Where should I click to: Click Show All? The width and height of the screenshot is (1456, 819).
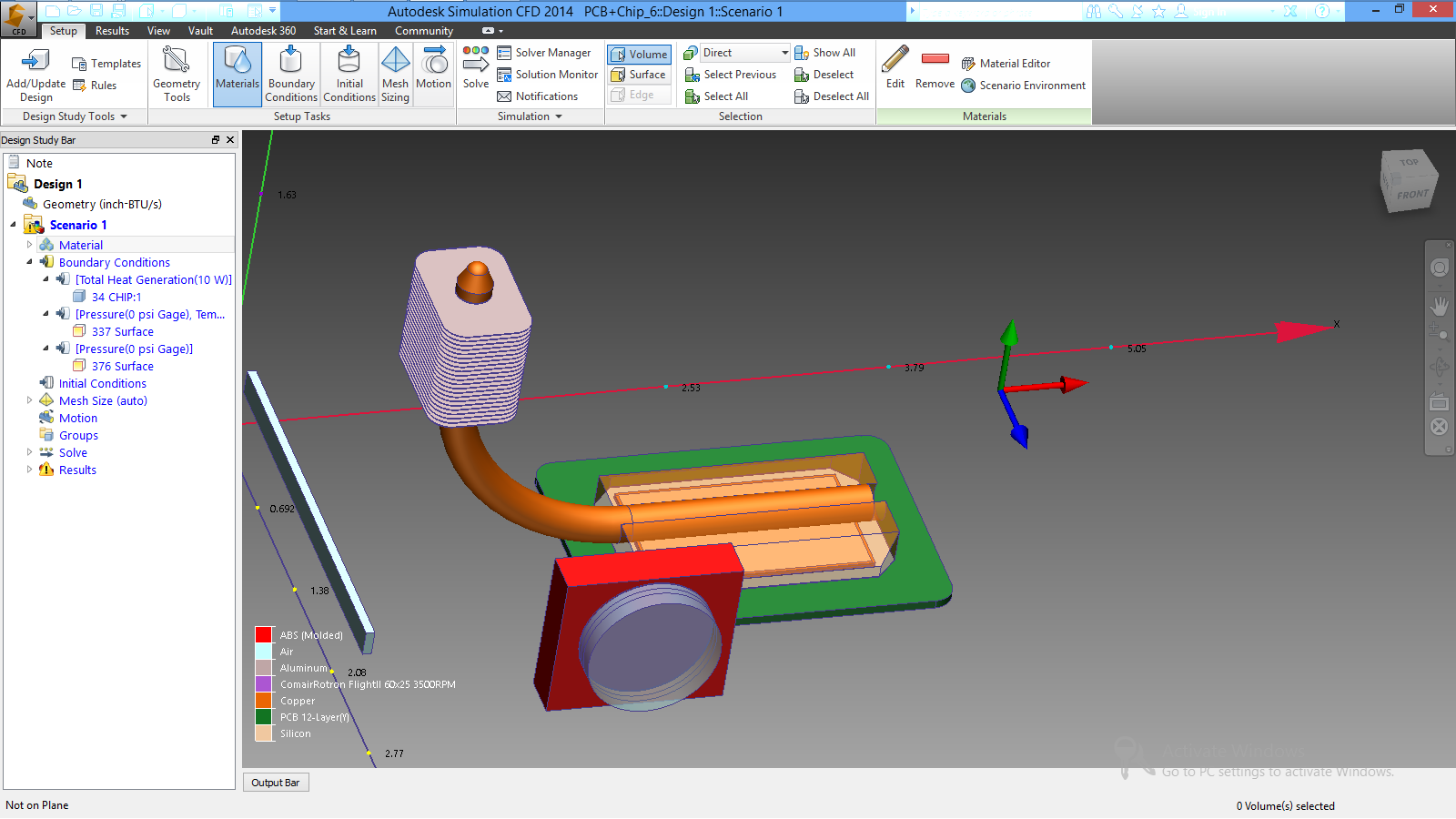(824, 53)
